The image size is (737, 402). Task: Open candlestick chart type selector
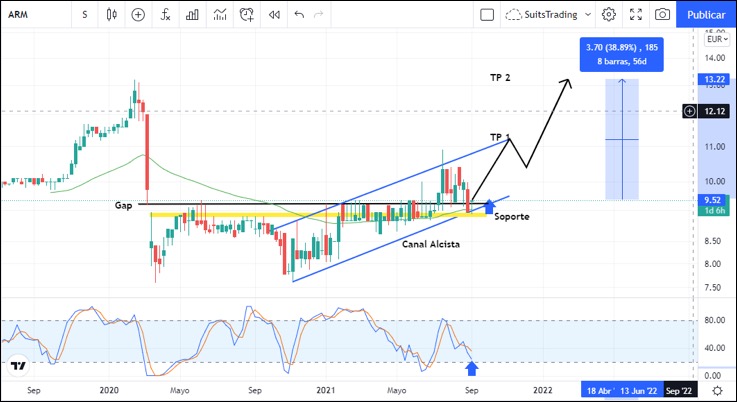[x=112, y=15]
